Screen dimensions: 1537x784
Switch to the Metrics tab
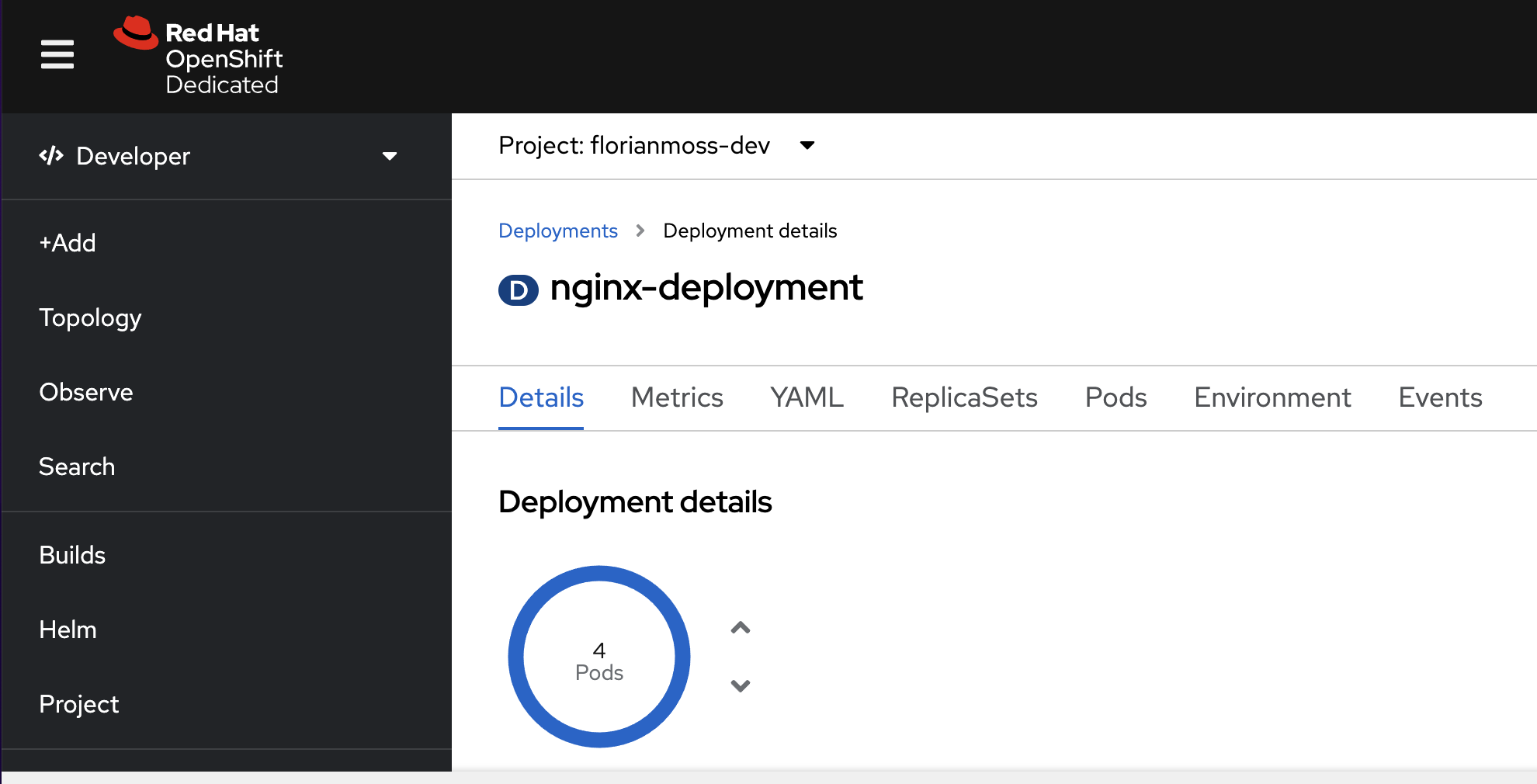click(x=677, y=397)
